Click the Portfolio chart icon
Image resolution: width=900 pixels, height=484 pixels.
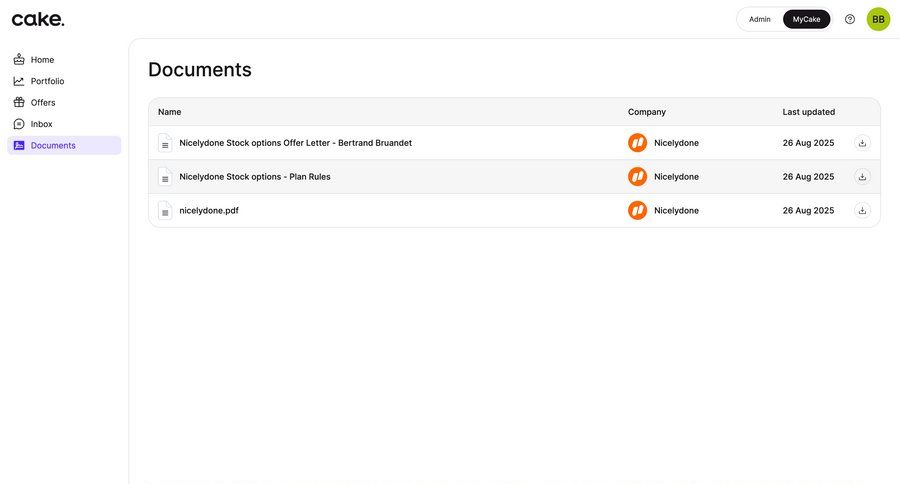19,81
